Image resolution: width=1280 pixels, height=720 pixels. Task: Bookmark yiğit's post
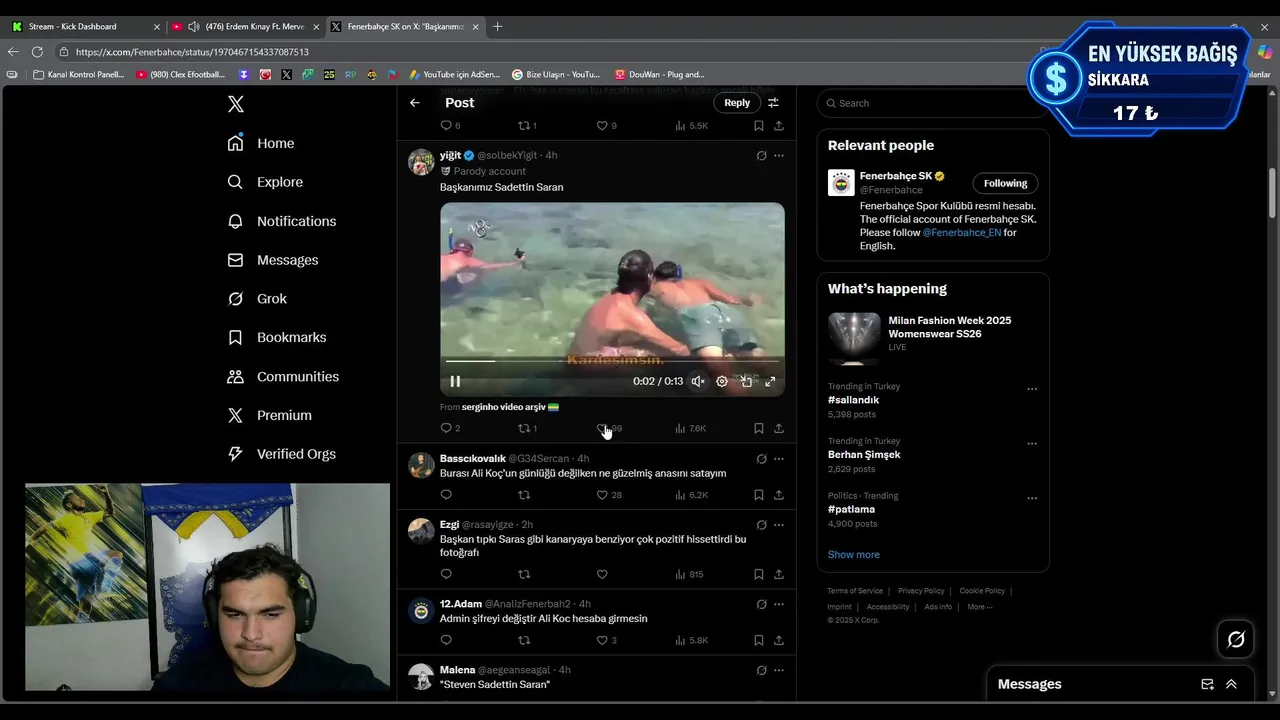[x=758, y=428]
